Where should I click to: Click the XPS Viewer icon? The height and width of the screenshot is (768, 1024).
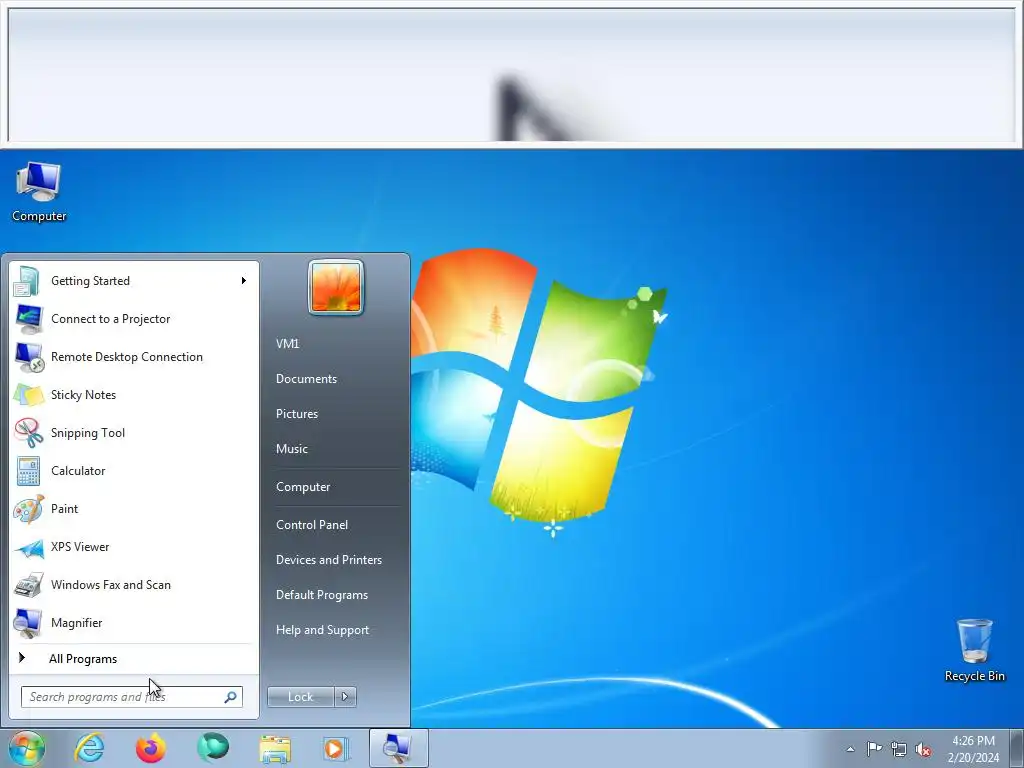tap(28, 547)
